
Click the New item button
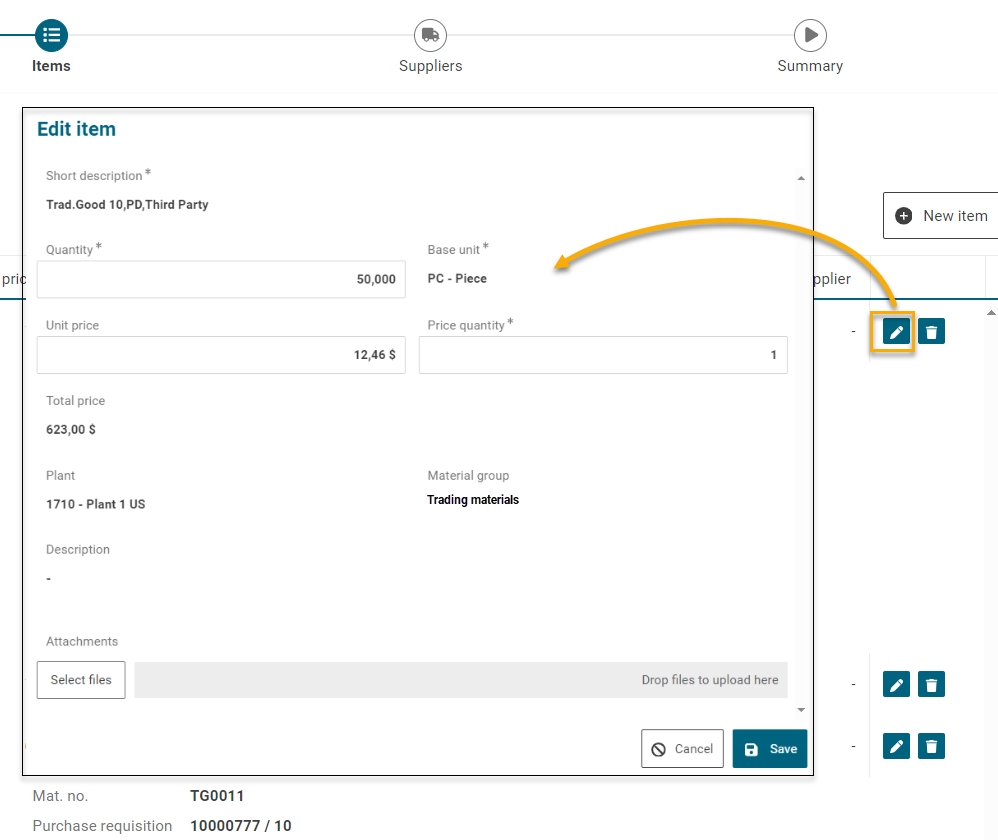point(940,216)
